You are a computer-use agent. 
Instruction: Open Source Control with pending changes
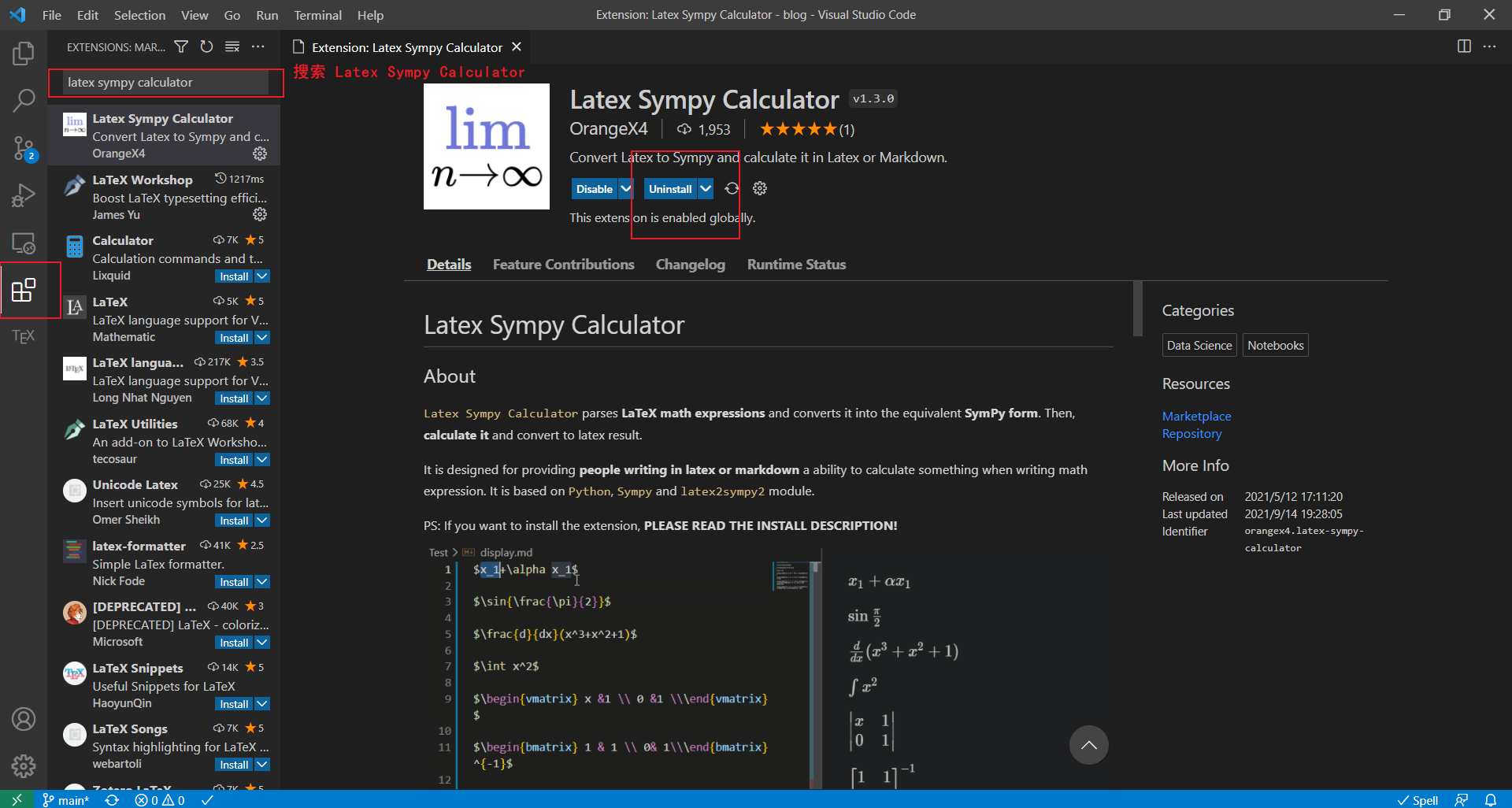click(24, 148)
